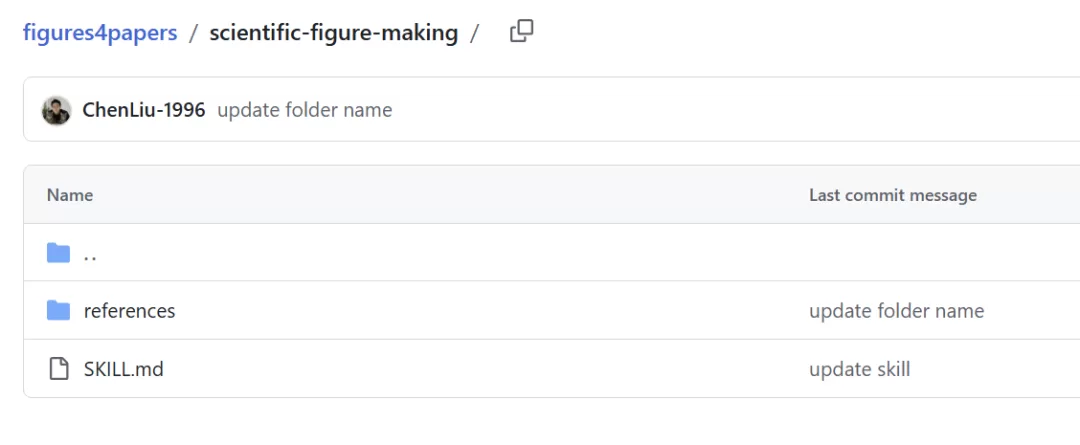Select the SKILL.md table row

551,369
